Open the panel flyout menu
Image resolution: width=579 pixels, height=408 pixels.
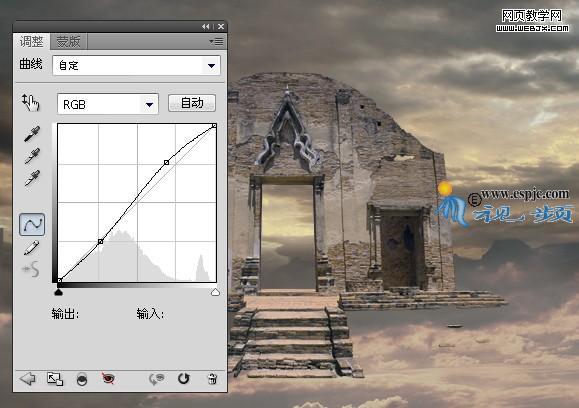tap(216, 41)
